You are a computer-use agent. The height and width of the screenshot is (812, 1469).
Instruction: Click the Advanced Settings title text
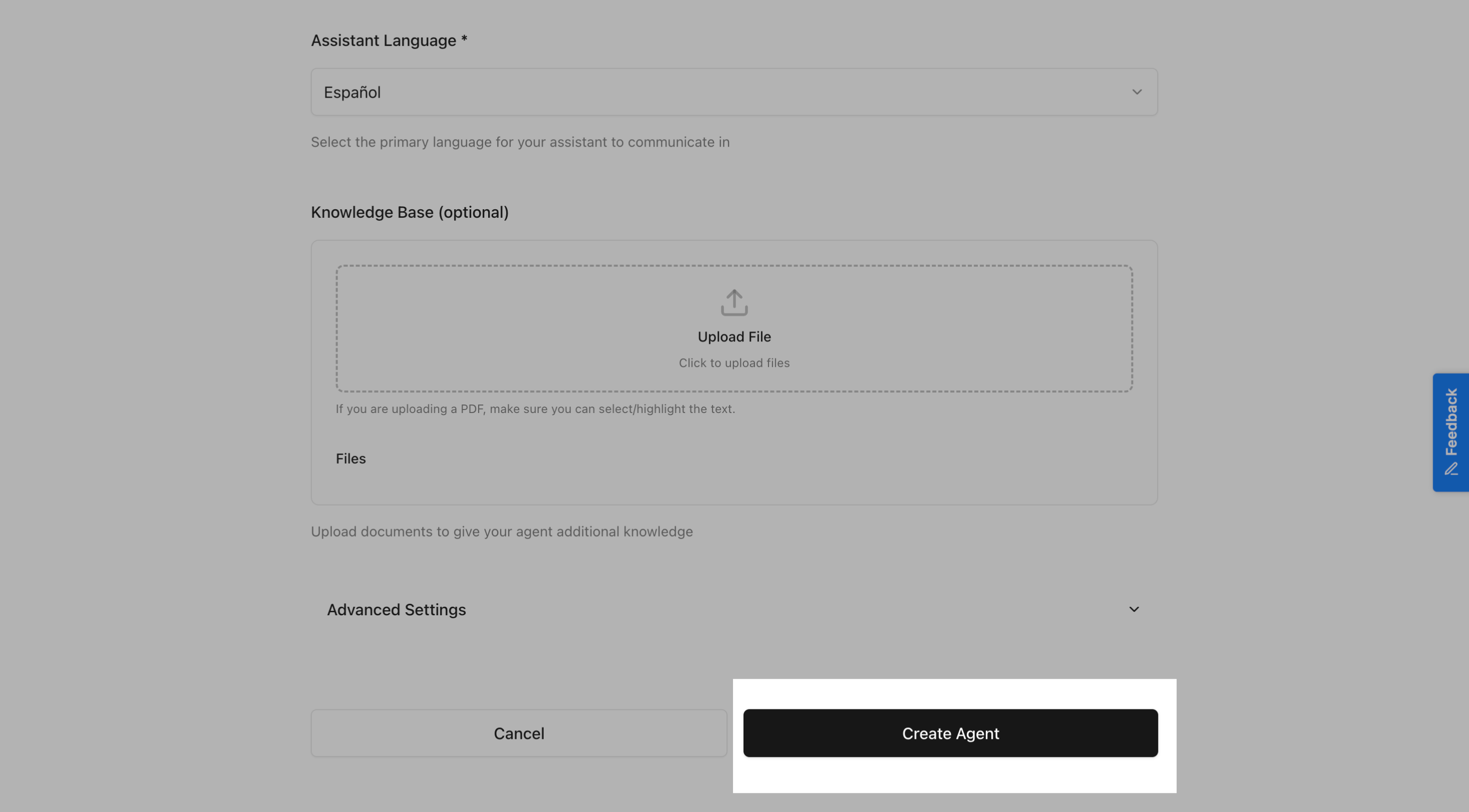pyautogui.click(x=396, y=609)
